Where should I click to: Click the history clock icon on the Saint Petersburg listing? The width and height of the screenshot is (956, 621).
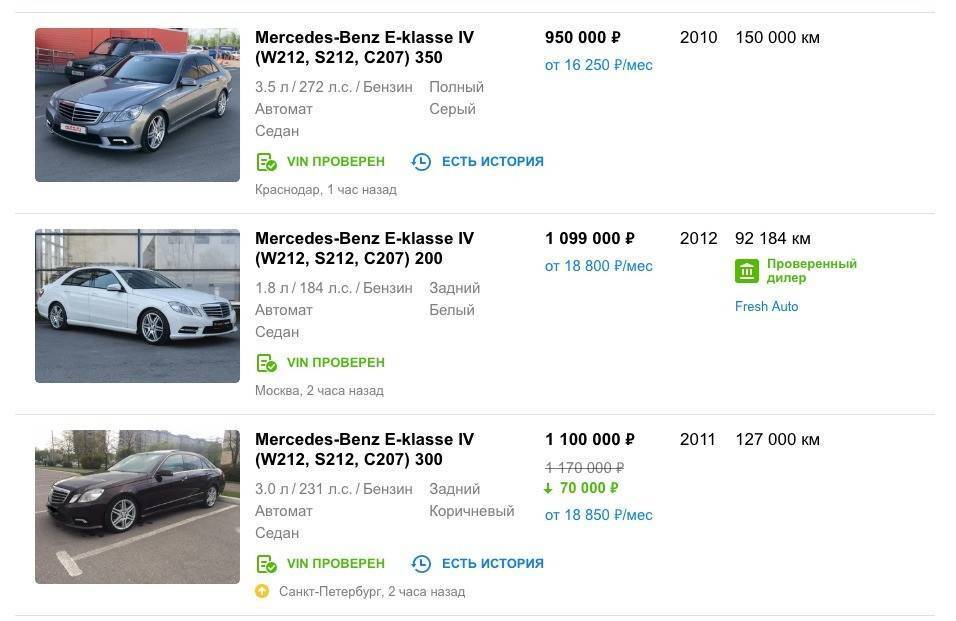tap(422, 564)
